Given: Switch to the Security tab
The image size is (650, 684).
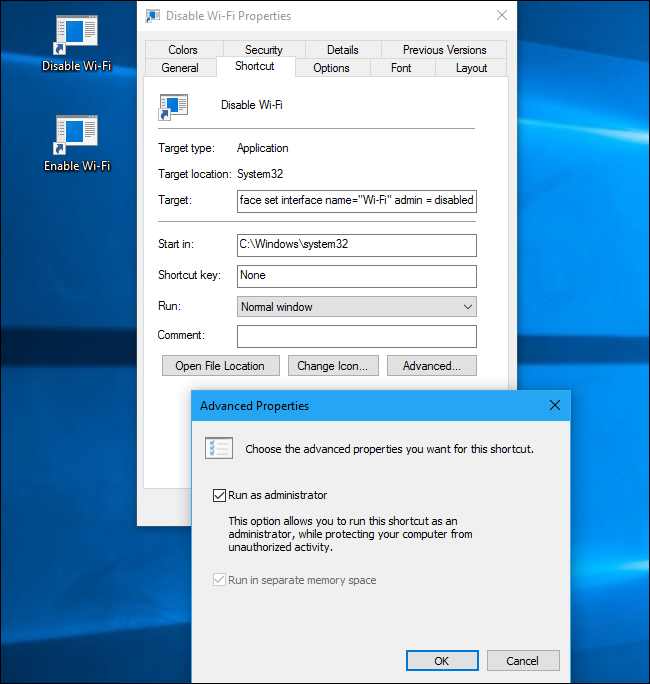Looking at the screenshot, I should [x=263, y=50].
